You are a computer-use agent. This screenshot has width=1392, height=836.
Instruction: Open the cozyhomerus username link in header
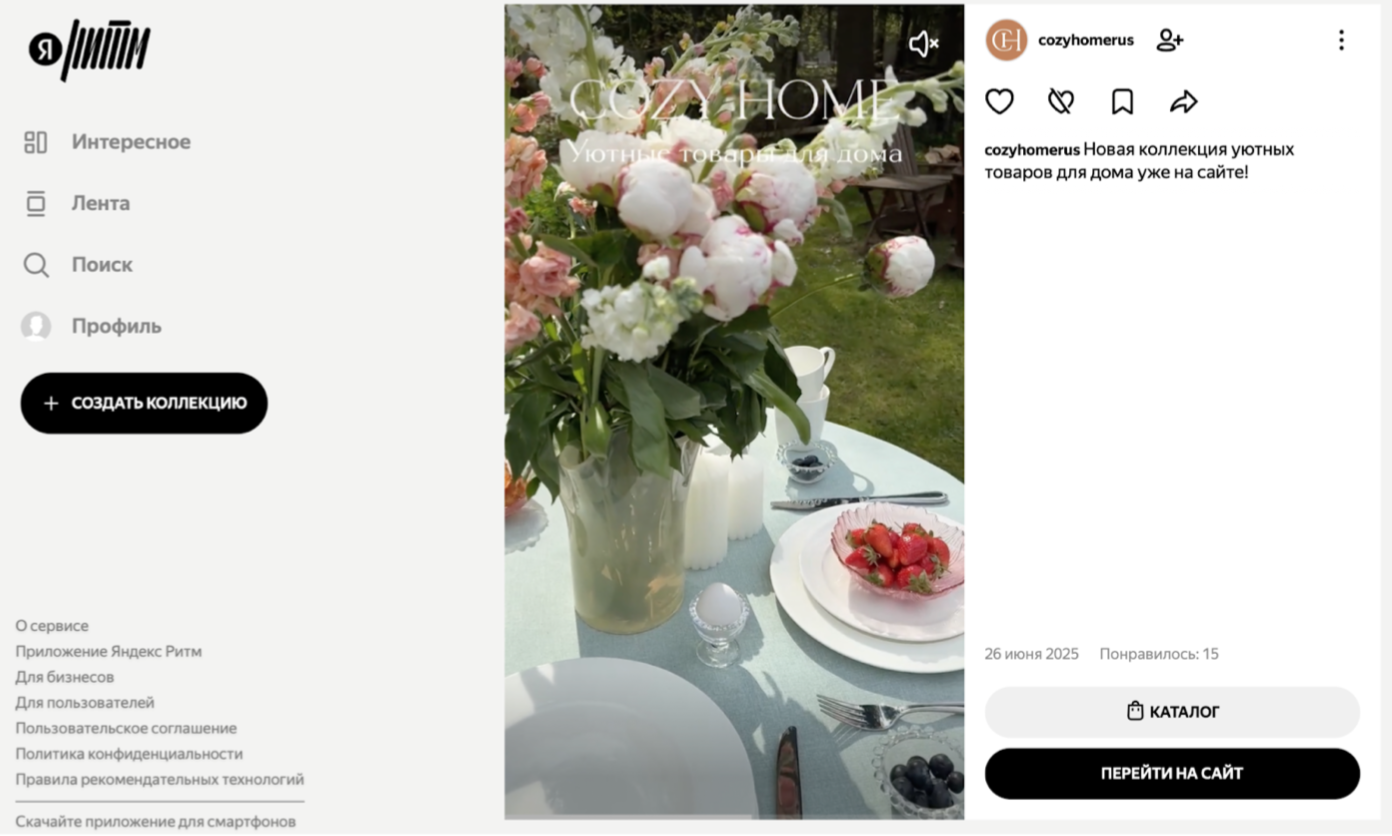pyautogui.click(x=1086, y=40)
